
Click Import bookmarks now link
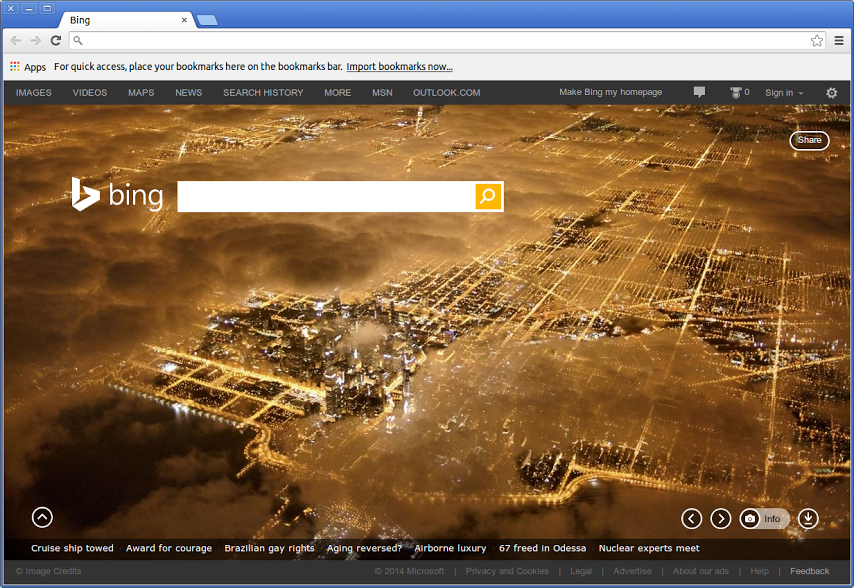click(x=399, y=67)
